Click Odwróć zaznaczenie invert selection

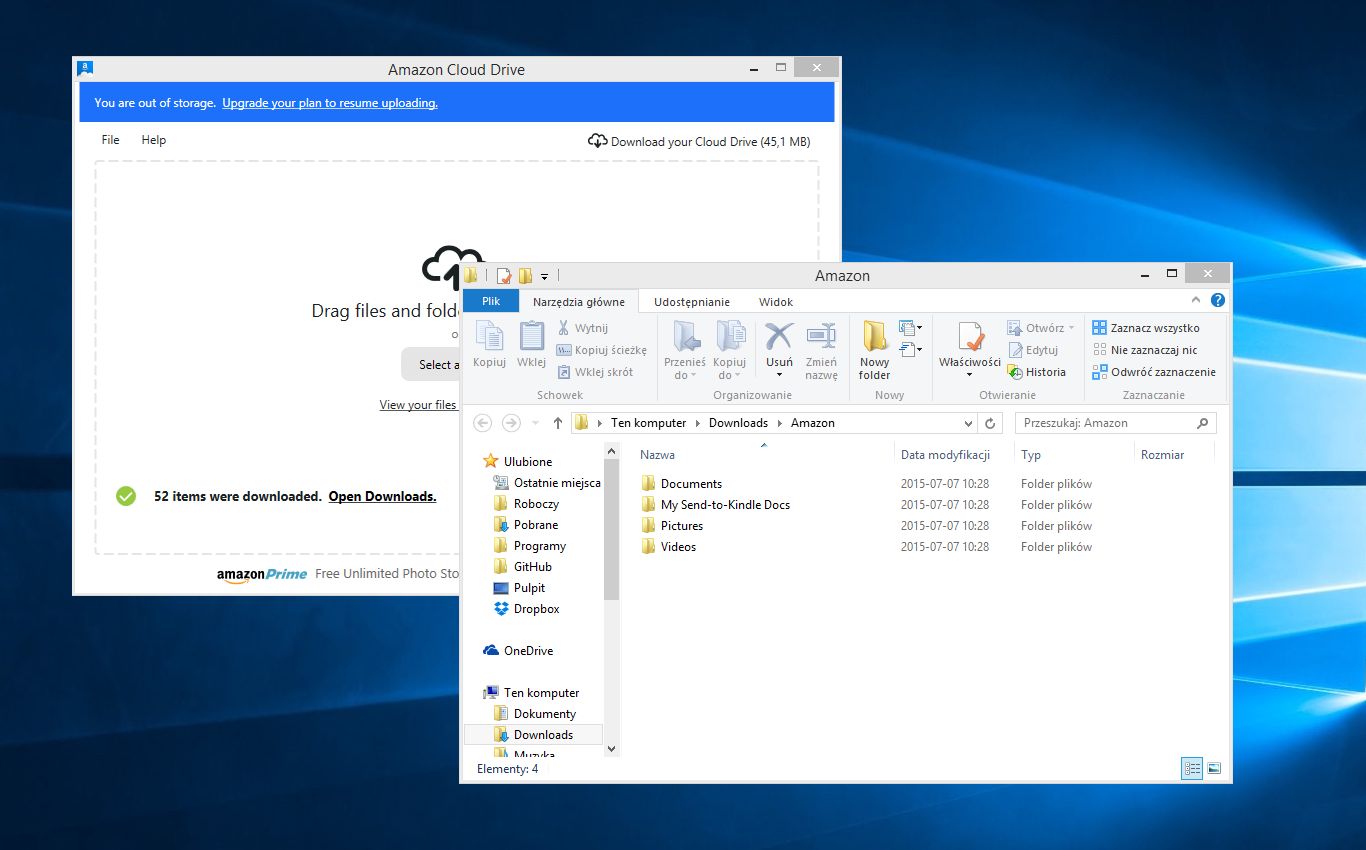pos(1154,372)
